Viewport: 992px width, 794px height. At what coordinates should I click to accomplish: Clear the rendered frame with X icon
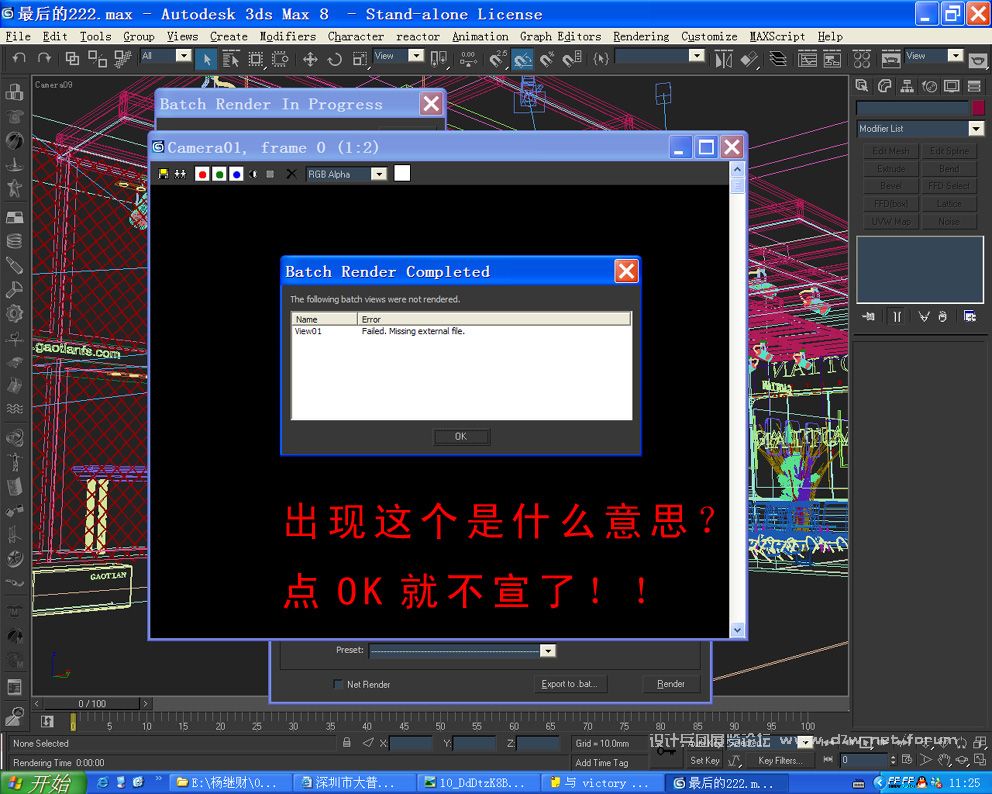coord(291,174)
